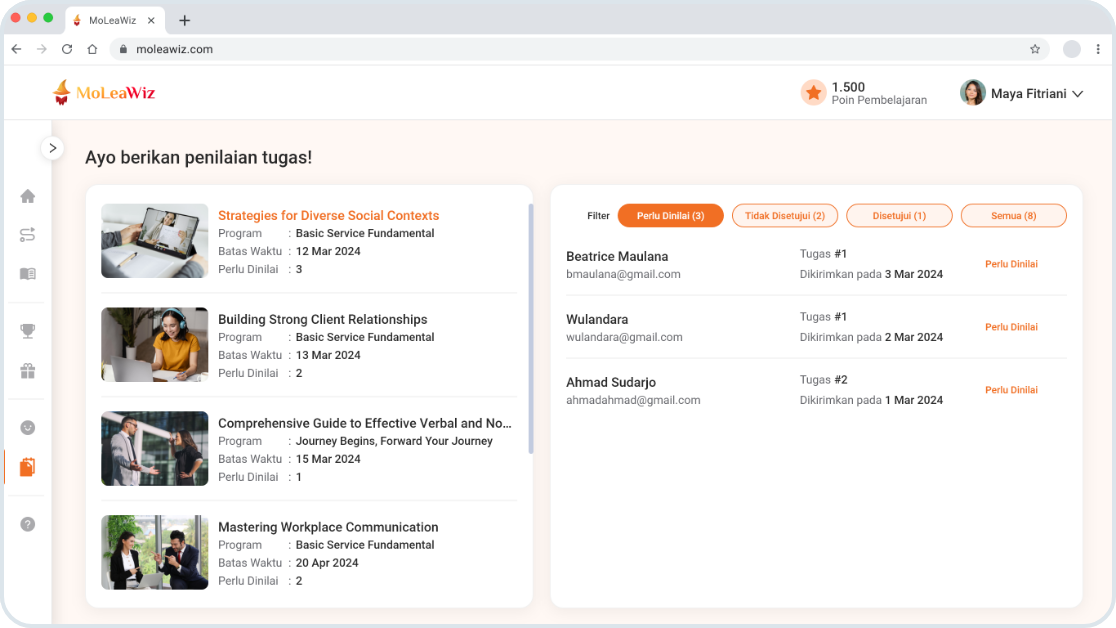1116x628 pixels.
Task: Click the star learning points icon
Action: 814,93
